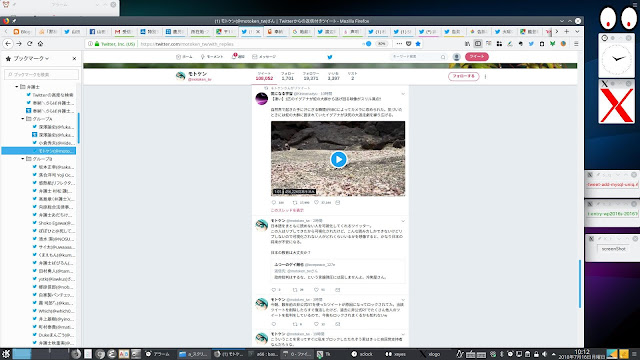Click the Twitter extension icon in toolbar
Image resolution: width=640 pixels, height=360 pixels.
[531, 44]
